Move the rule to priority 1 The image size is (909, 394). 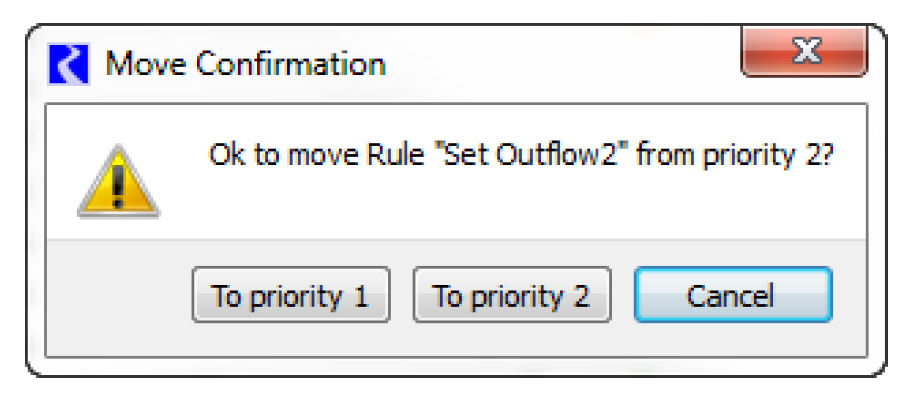[x=291, y=294]
